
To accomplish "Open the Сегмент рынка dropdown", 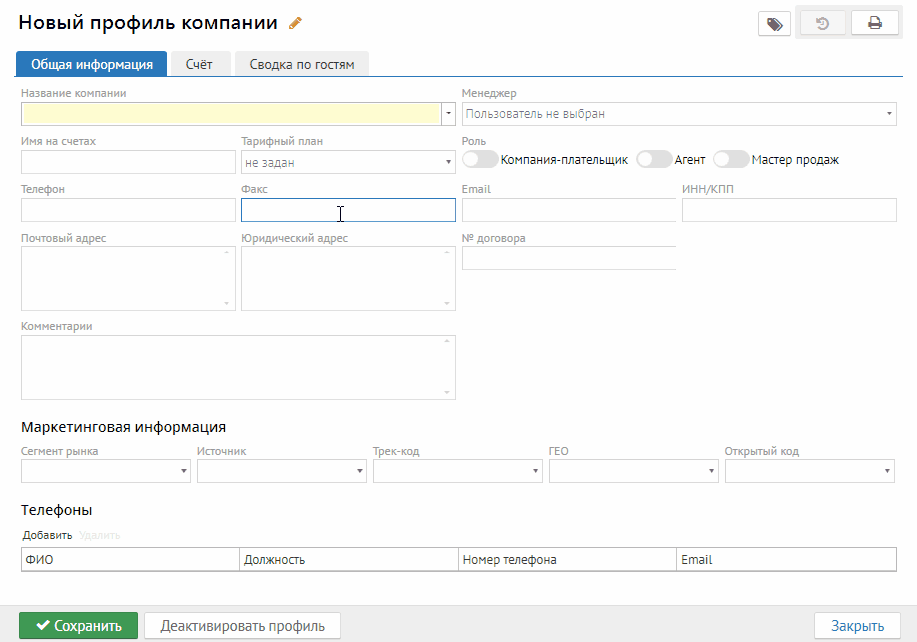I will 106,471.
